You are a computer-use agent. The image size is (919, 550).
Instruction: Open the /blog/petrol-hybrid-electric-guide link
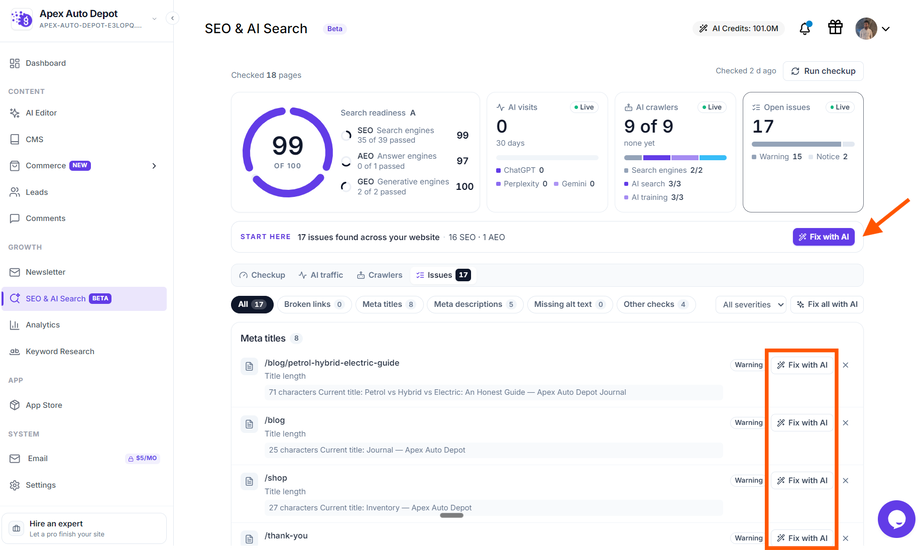click(332, 363)
